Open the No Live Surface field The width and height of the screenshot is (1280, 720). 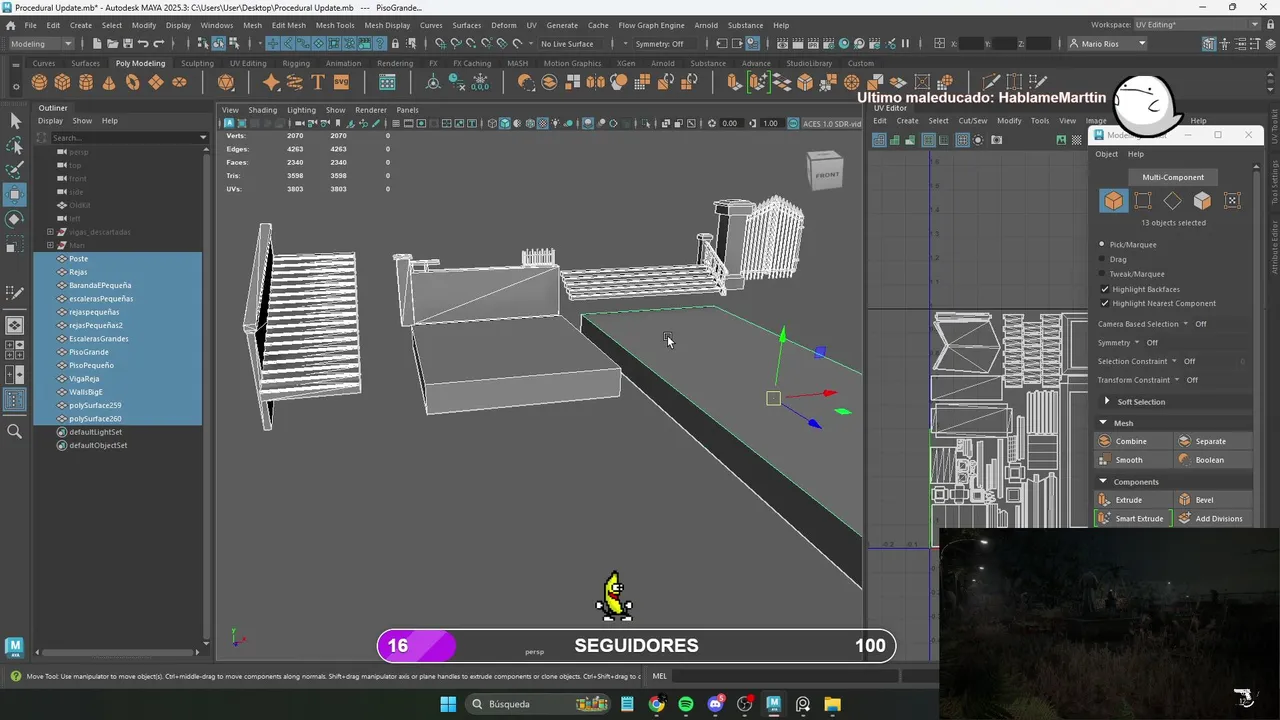[x=573, y=44]
